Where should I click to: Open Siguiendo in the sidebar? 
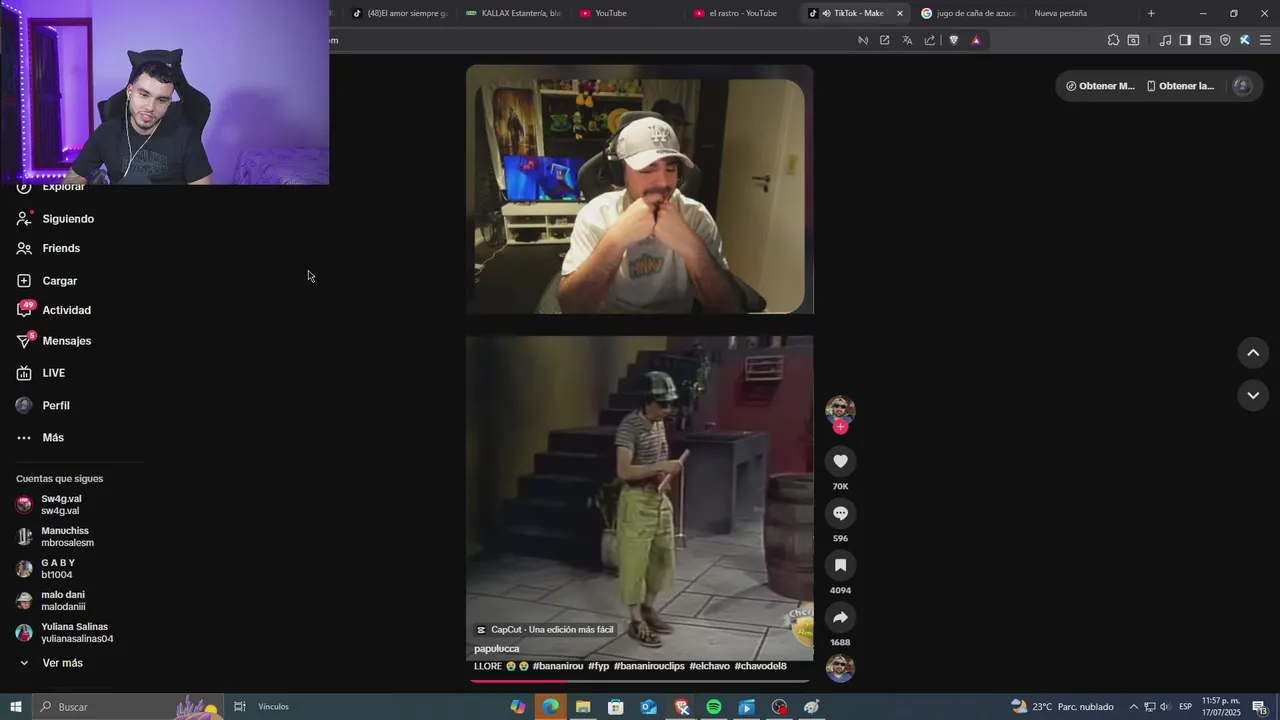coord(68,218)
